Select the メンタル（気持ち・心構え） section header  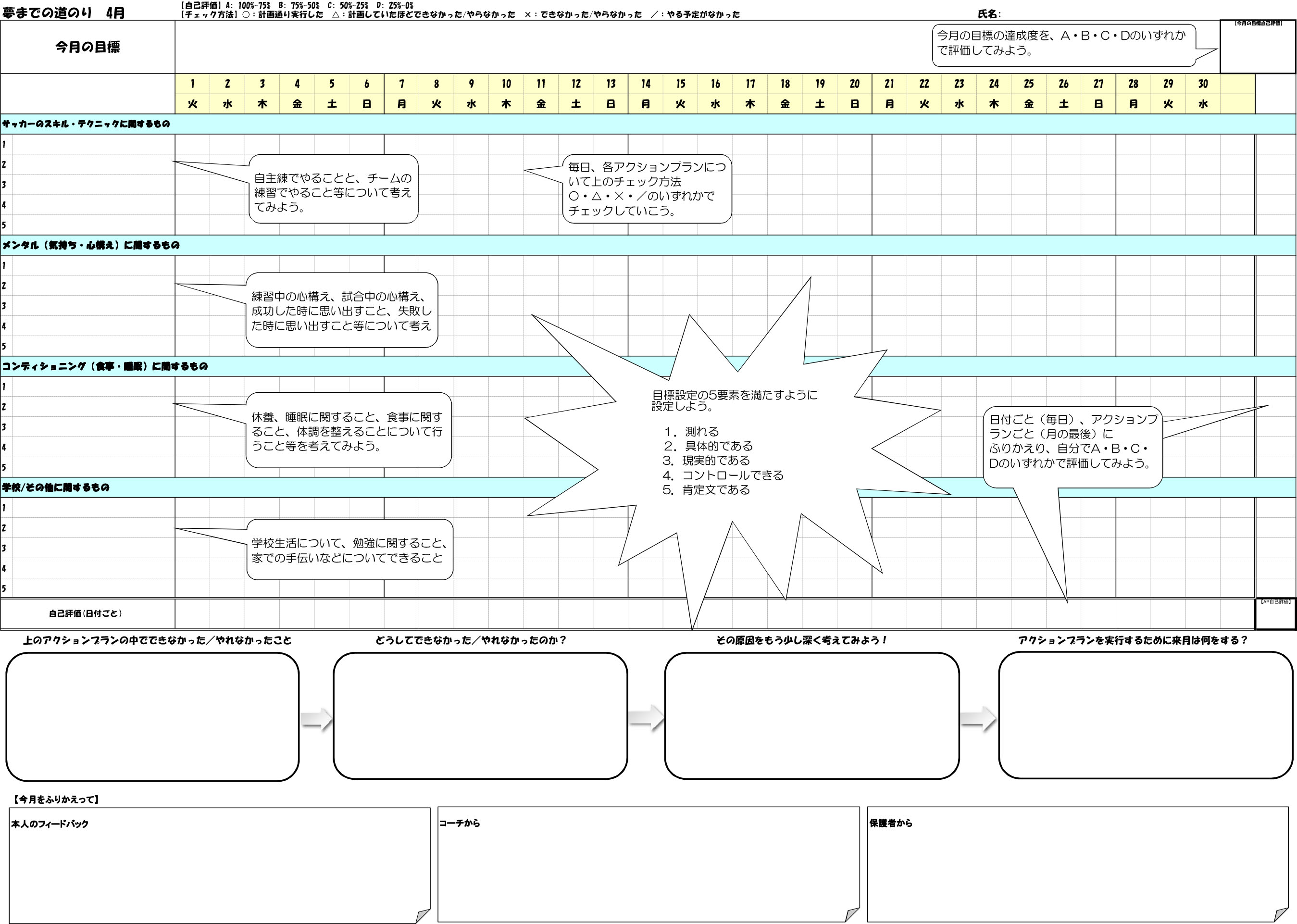pyautogui.click(x=91, y=245)
